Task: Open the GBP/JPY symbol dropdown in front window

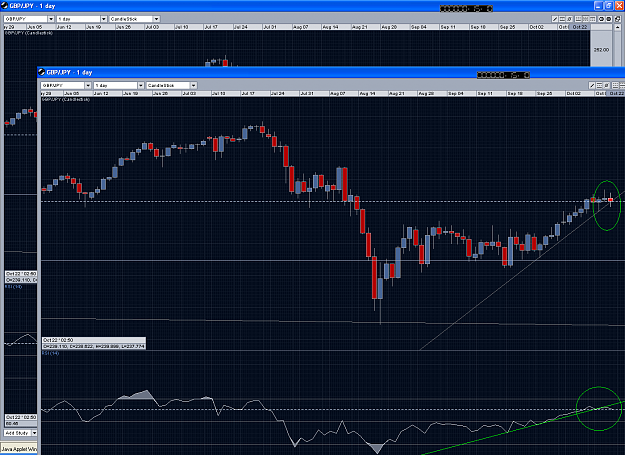Action: pyautogui.click(x=88, y=85)
